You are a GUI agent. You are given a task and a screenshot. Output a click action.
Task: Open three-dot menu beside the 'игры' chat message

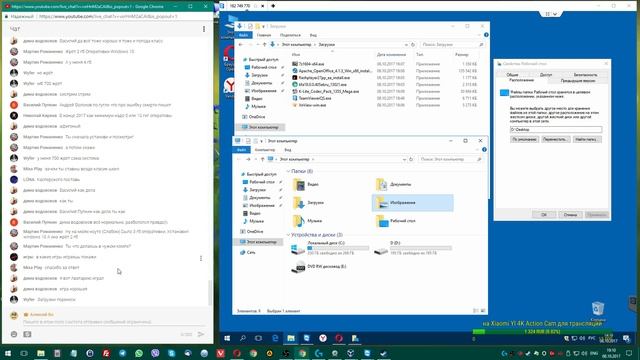[201, 258]
